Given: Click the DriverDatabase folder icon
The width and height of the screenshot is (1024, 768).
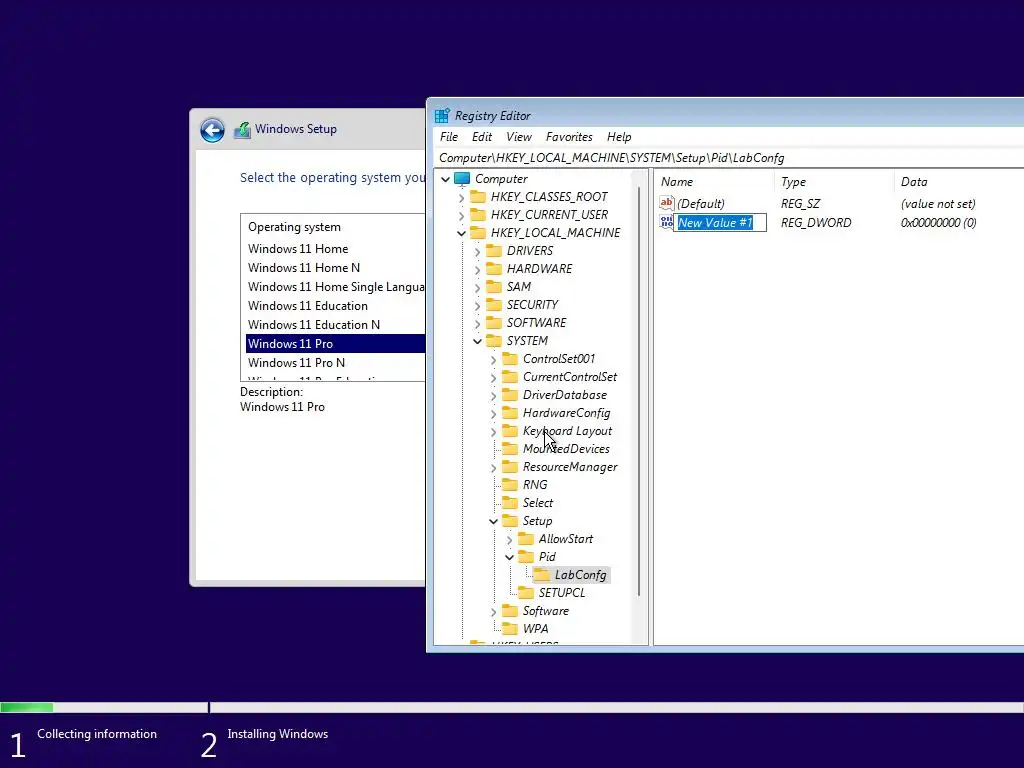Looking at the screenshot, I should 510,394.
